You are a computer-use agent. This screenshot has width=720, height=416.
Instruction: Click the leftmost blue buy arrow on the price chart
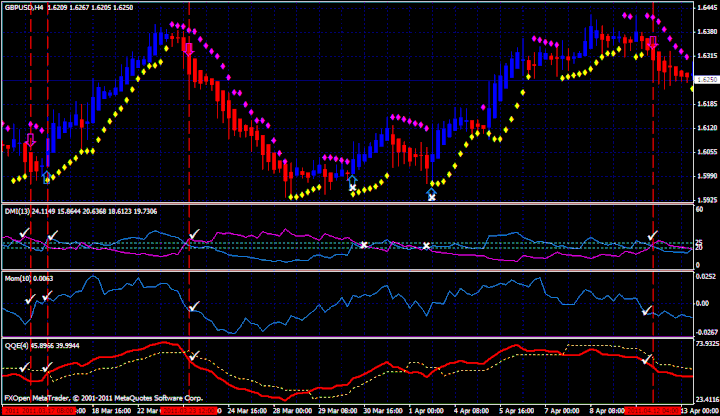click(x=46, y=176)
